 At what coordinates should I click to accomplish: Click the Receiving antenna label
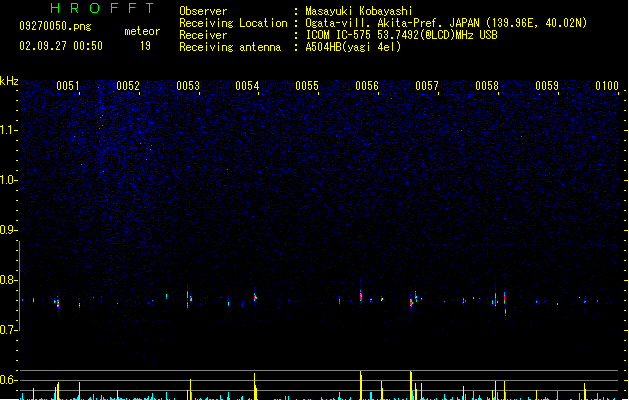pyautogui.click(x=230, y=47)
